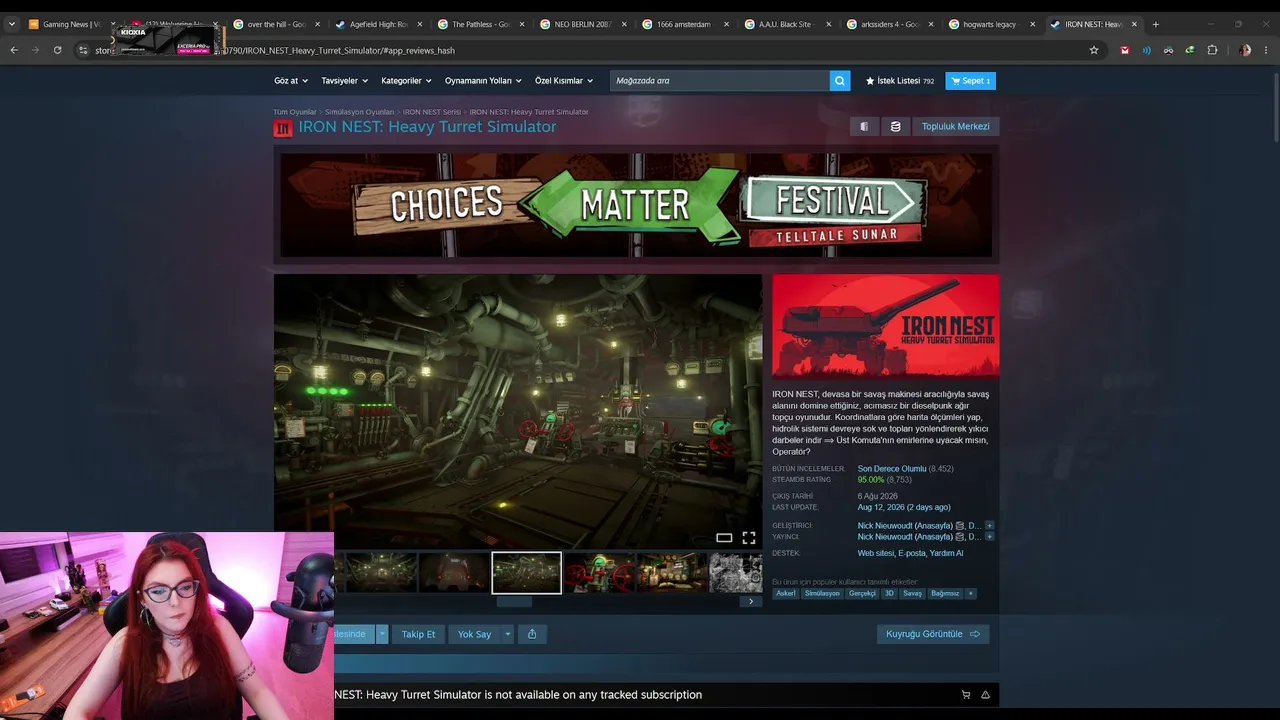The image size is (1280, 720).
Task: Click the database stack icon near Topluluk Merkezi
Action: coord(895,127)
